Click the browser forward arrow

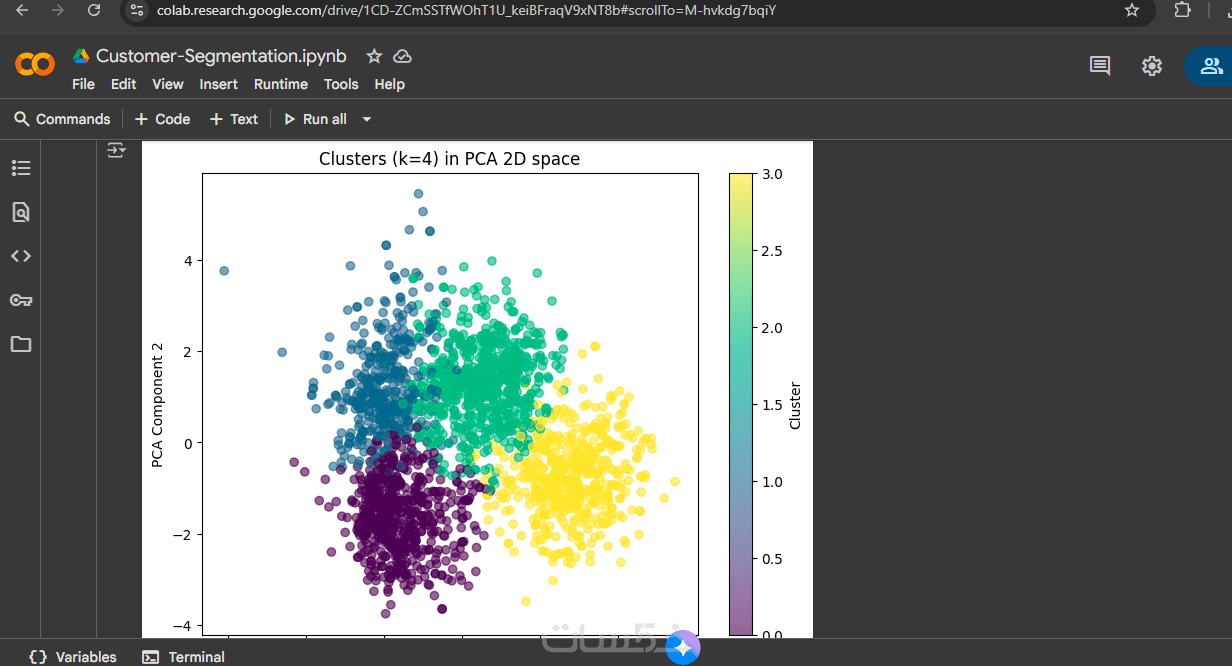58,10
